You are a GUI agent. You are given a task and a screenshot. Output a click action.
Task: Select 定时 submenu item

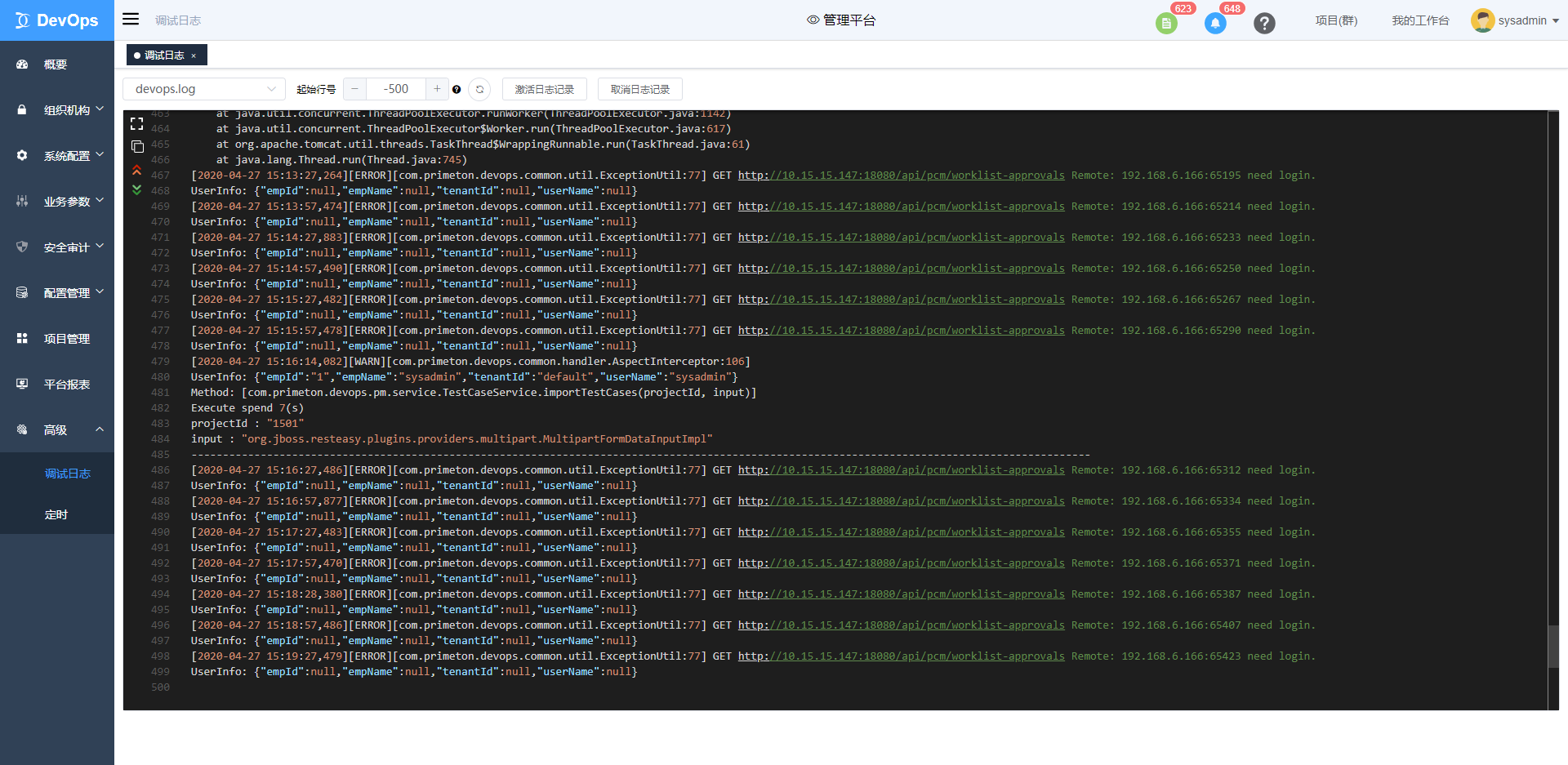pyautogui.click(x=56, y=514)
